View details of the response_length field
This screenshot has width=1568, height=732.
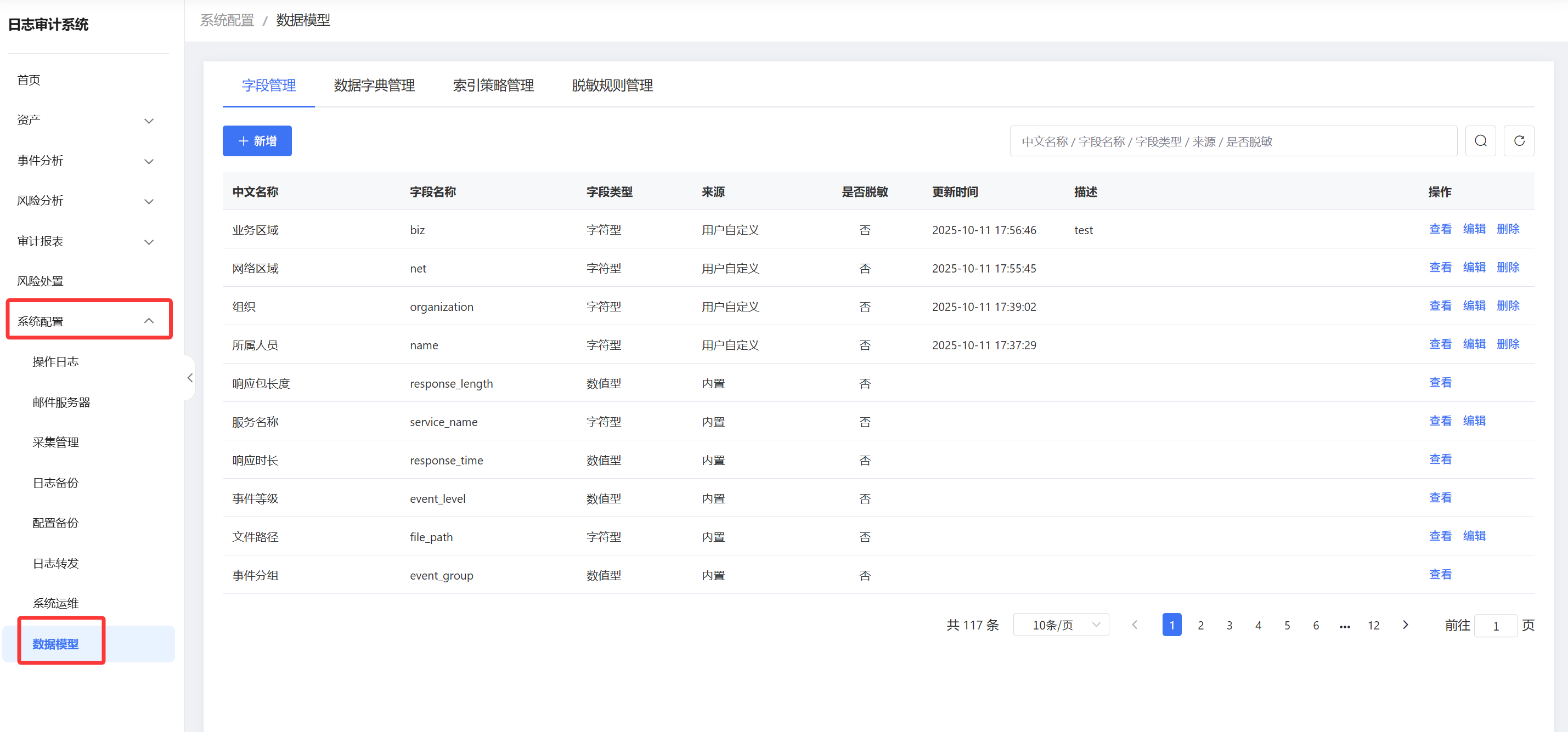1440,383
